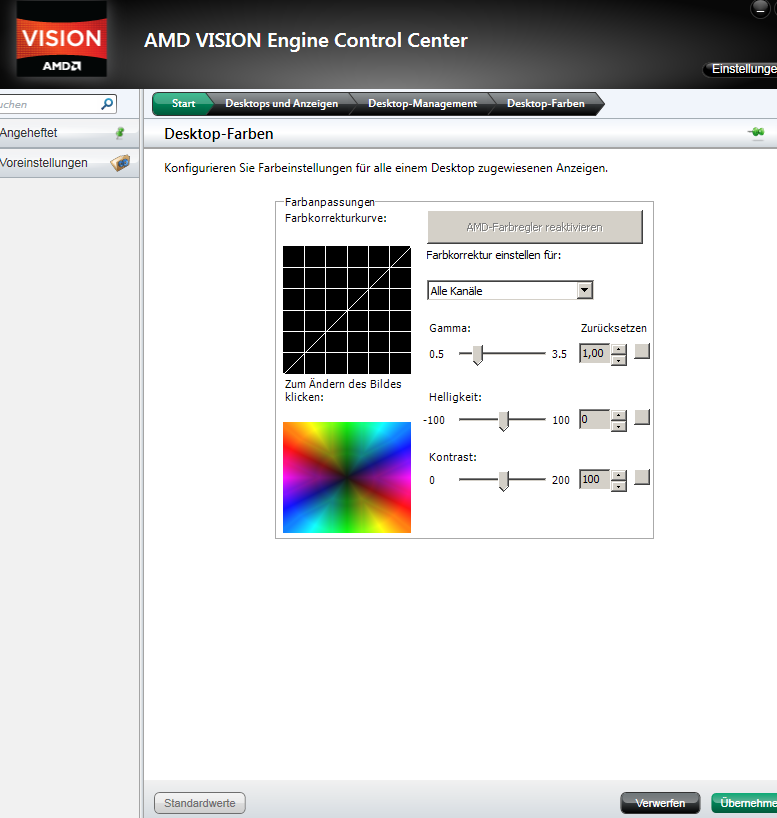Navigate to Desktop-Management breadcrumb
The image size is (777, 818).
pyautogui.click(x=423, y=103)
